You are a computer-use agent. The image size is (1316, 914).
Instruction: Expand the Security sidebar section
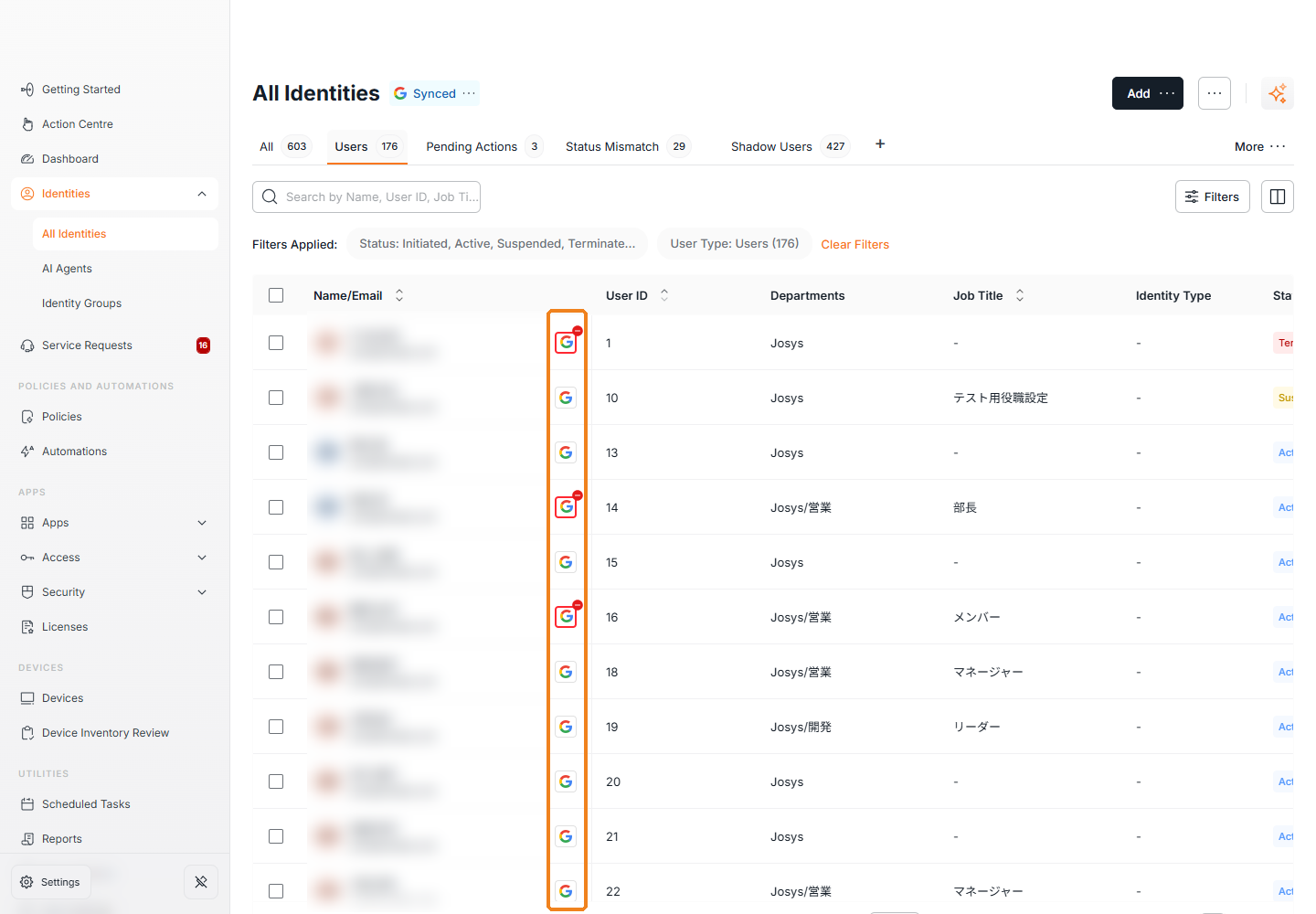point(202,592)
